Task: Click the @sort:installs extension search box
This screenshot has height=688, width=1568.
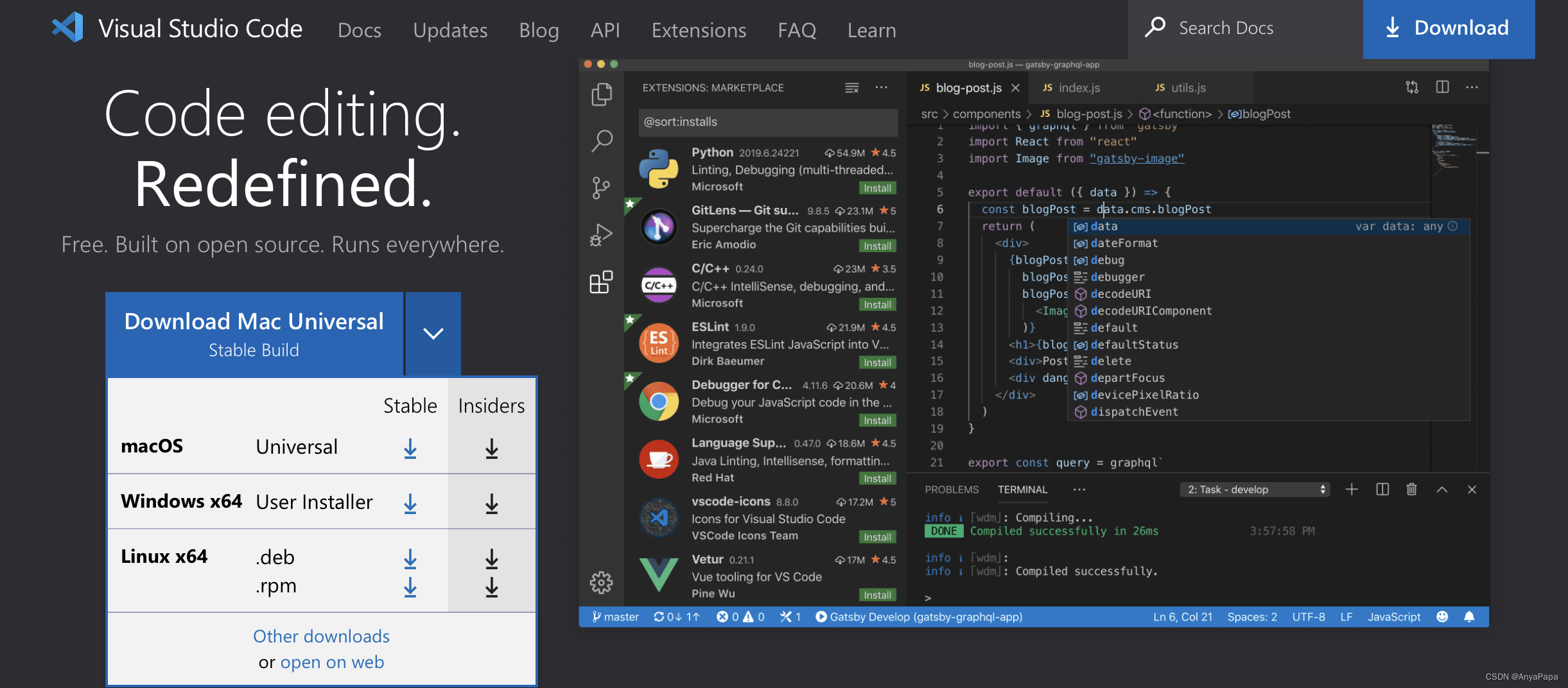Action: (x=768, y=122)
